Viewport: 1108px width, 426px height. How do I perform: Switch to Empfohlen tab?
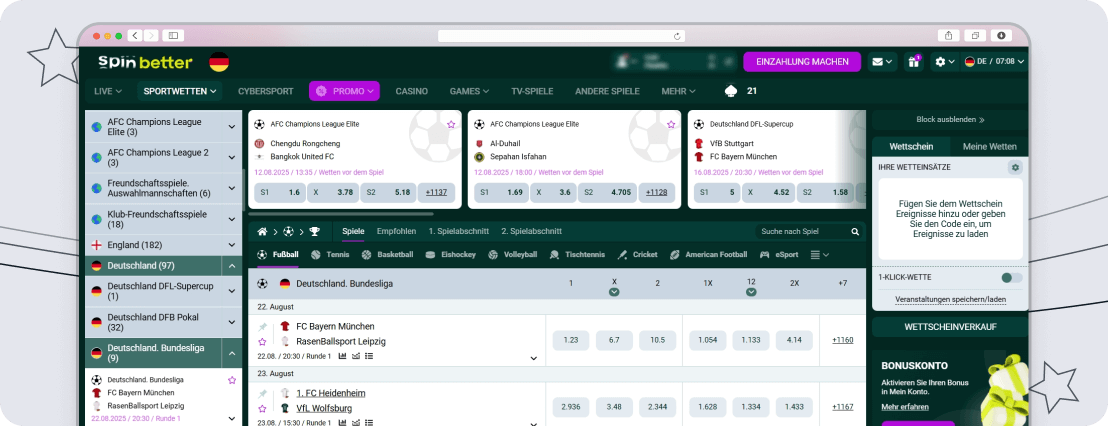tap(396, 231)
